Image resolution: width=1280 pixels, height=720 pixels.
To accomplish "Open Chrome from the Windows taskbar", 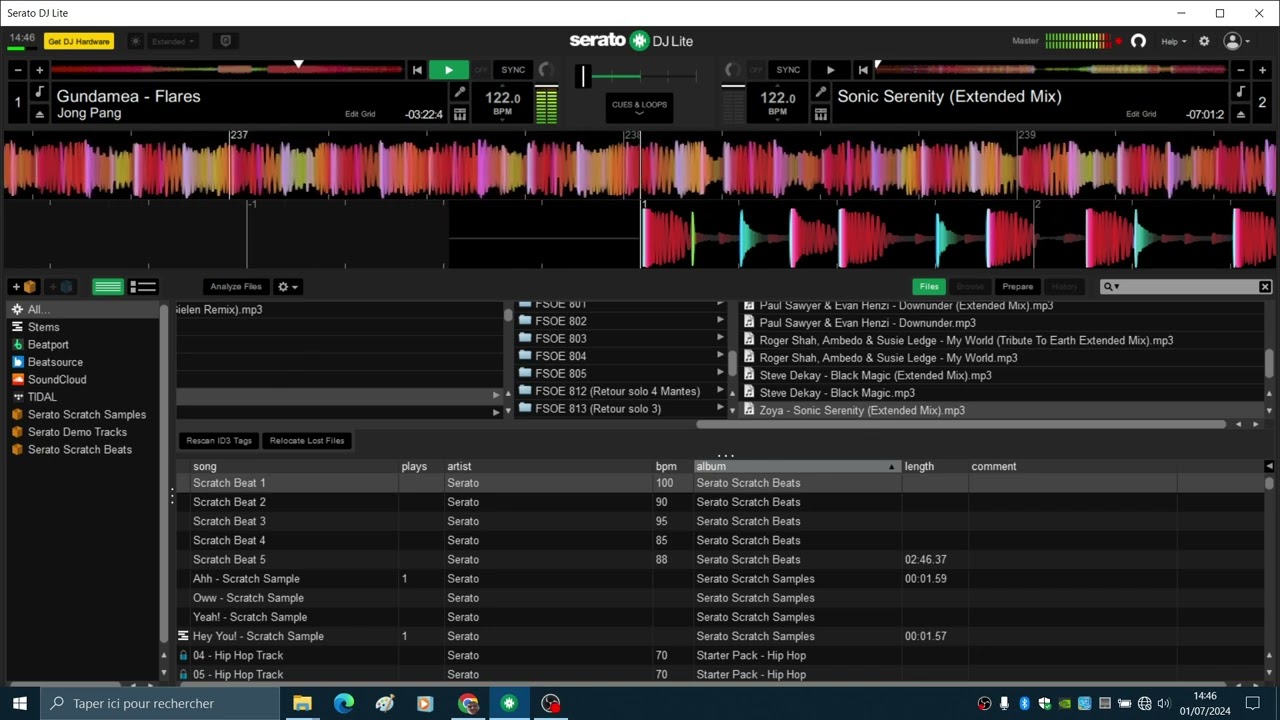I will tap(468, 703).
